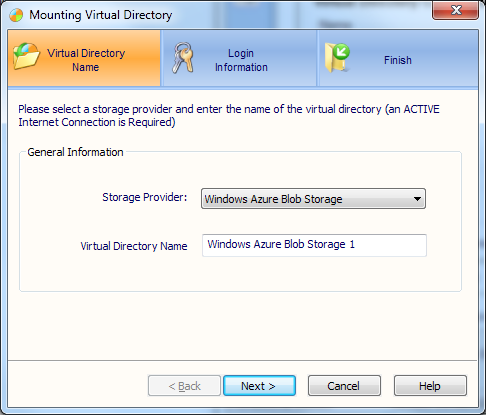The image size is (486, 415).
Task: Switch to the Virtual Directory Name step tab
Action: (x=84, y=58)
